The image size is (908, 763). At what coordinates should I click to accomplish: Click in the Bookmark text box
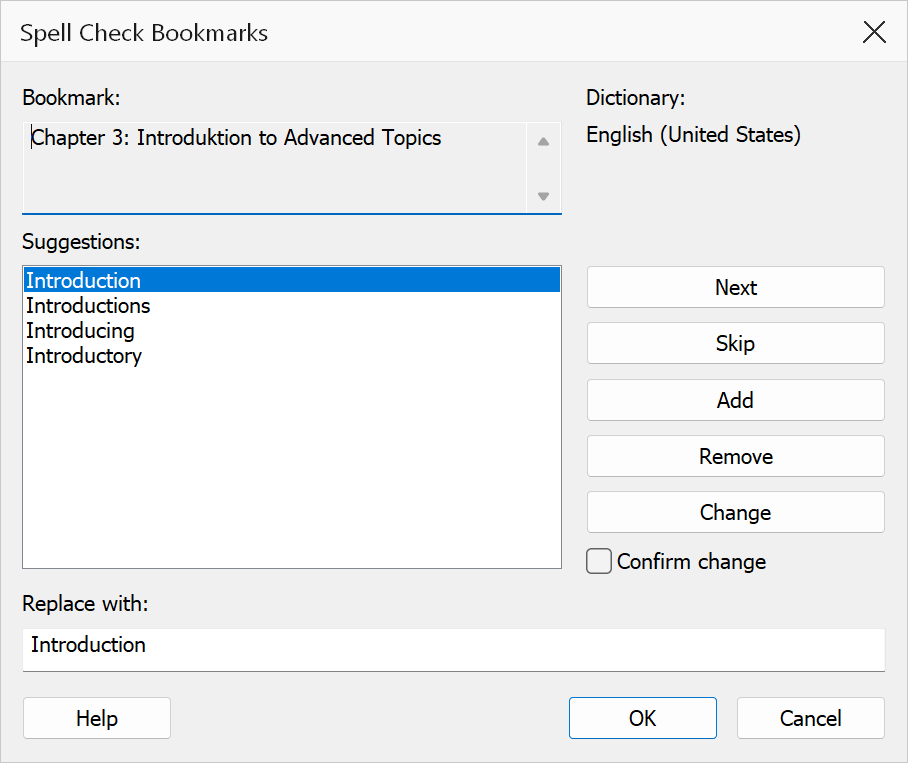274,168
